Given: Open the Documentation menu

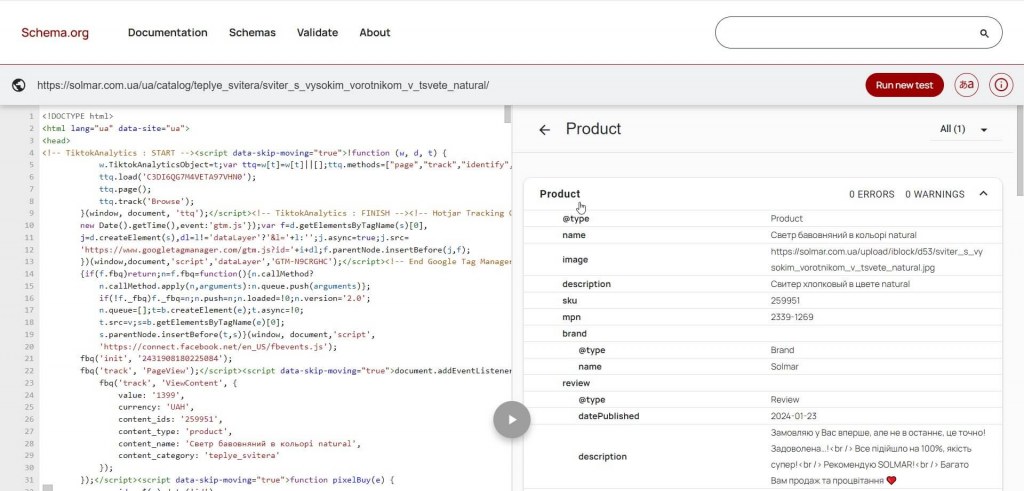Looking at the screenshot, I should tap(168, 33).
